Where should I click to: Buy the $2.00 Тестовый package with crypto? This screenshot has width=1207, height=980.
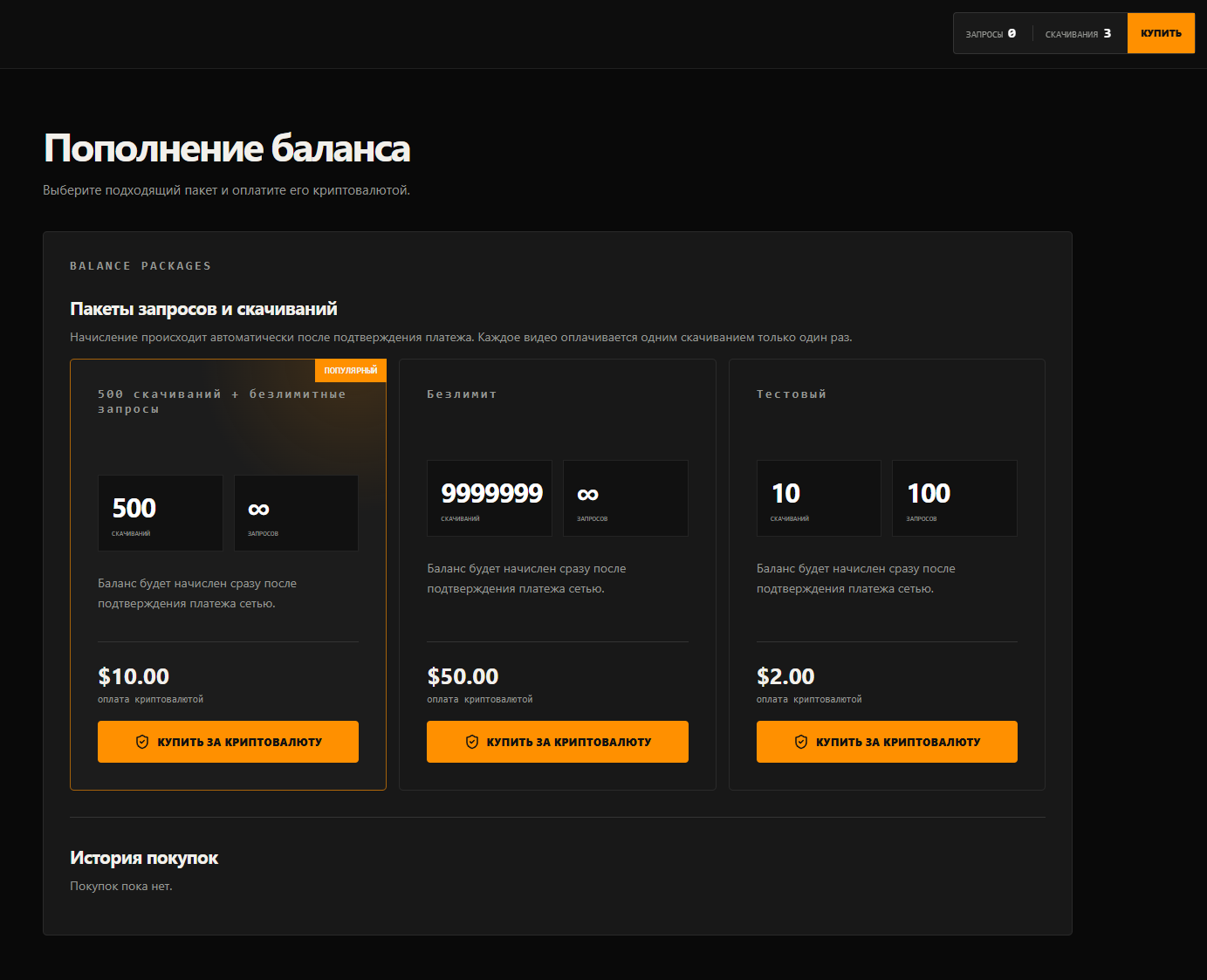coord(887,742)
